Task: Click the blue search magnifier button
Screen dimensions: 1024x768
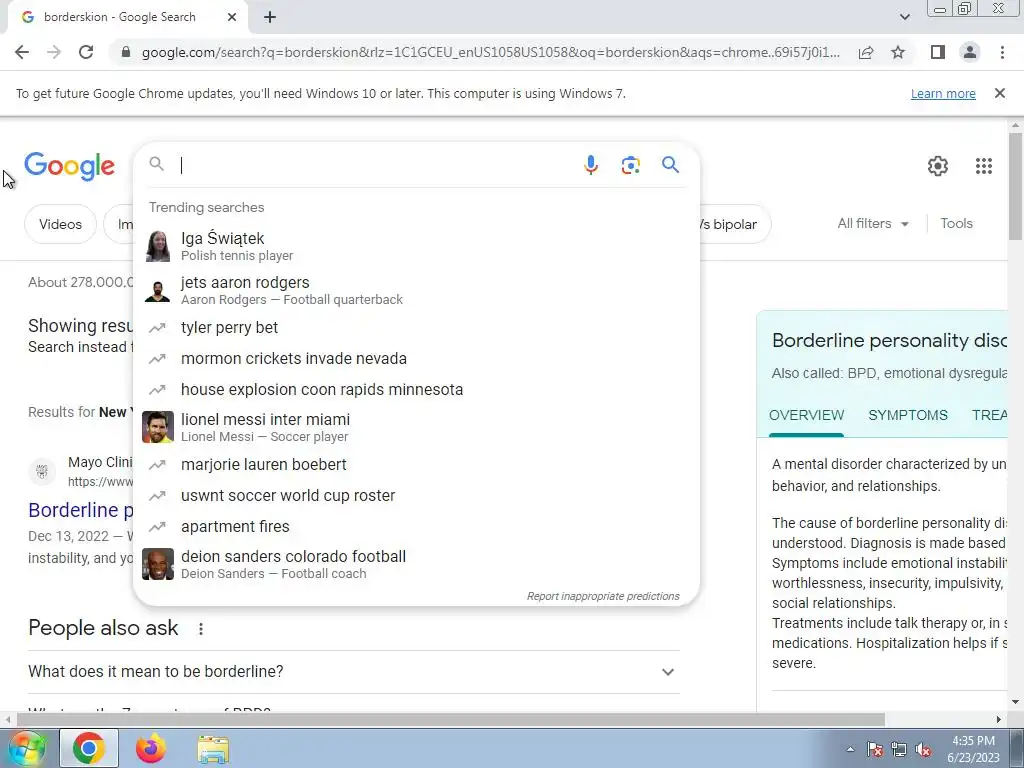Action: click(x=670, y=165)
